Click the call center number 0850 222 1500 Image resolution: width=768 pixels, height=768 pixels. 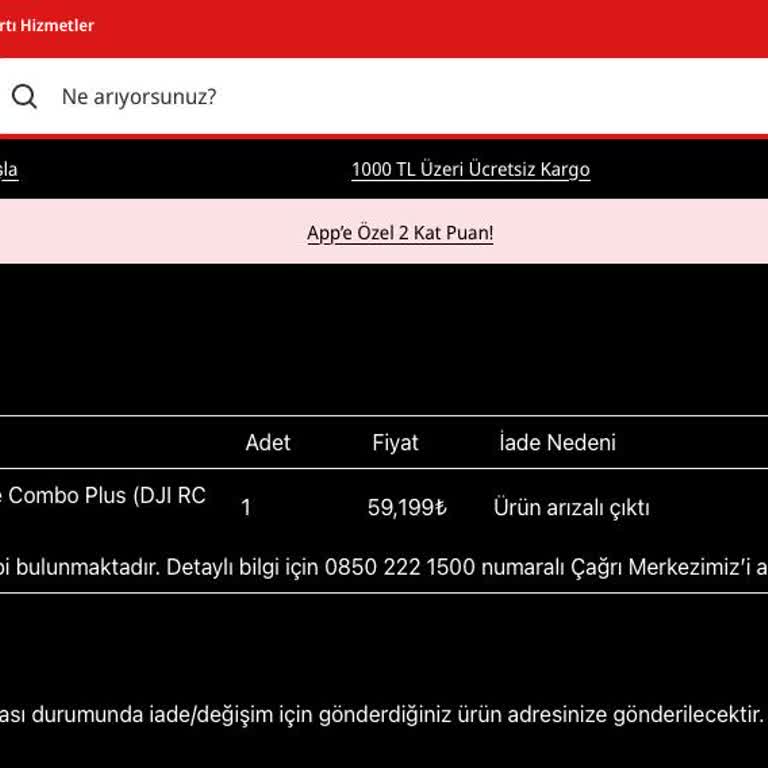click(400, 567)
